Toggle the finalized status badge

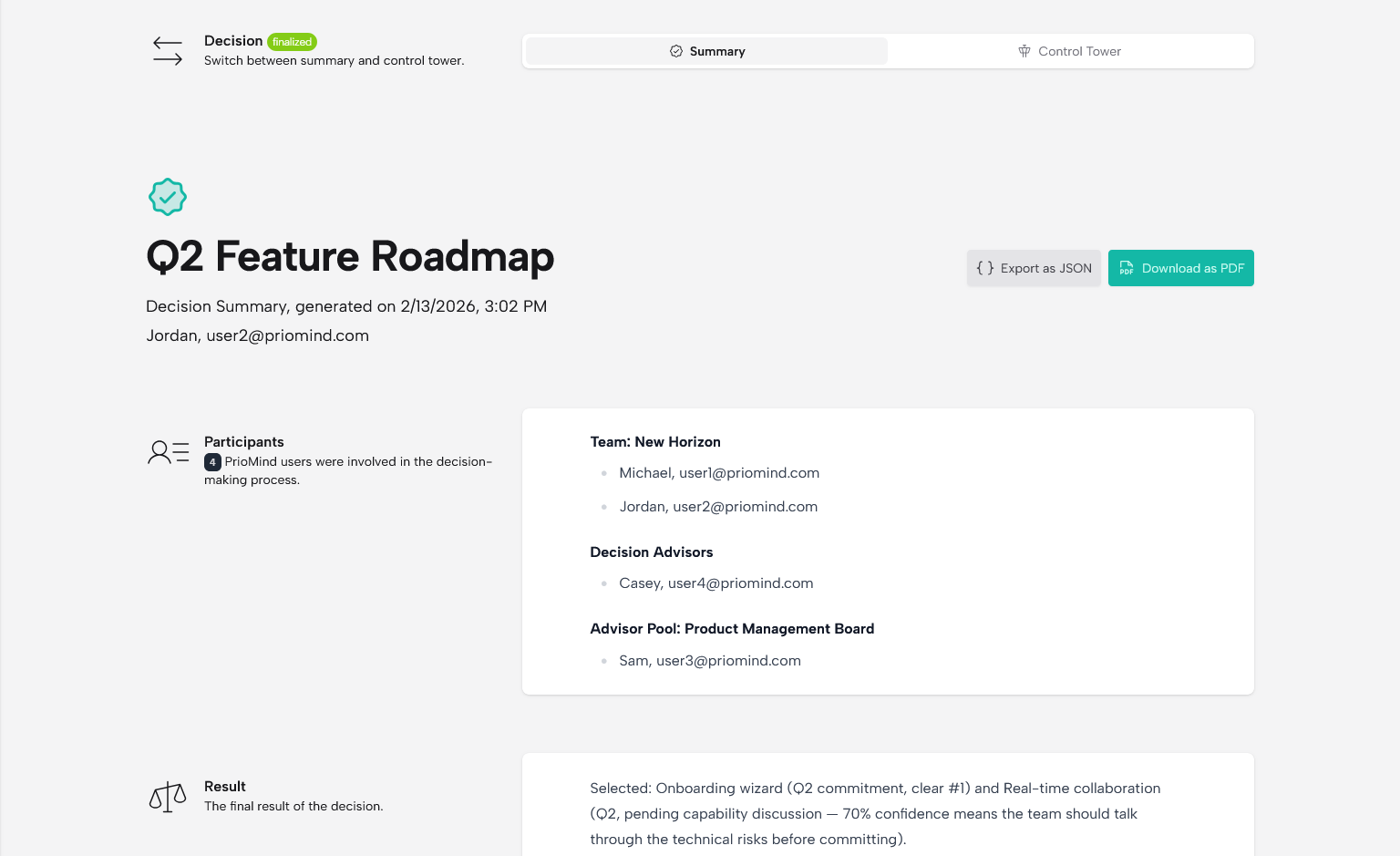[x=292, y=41]
